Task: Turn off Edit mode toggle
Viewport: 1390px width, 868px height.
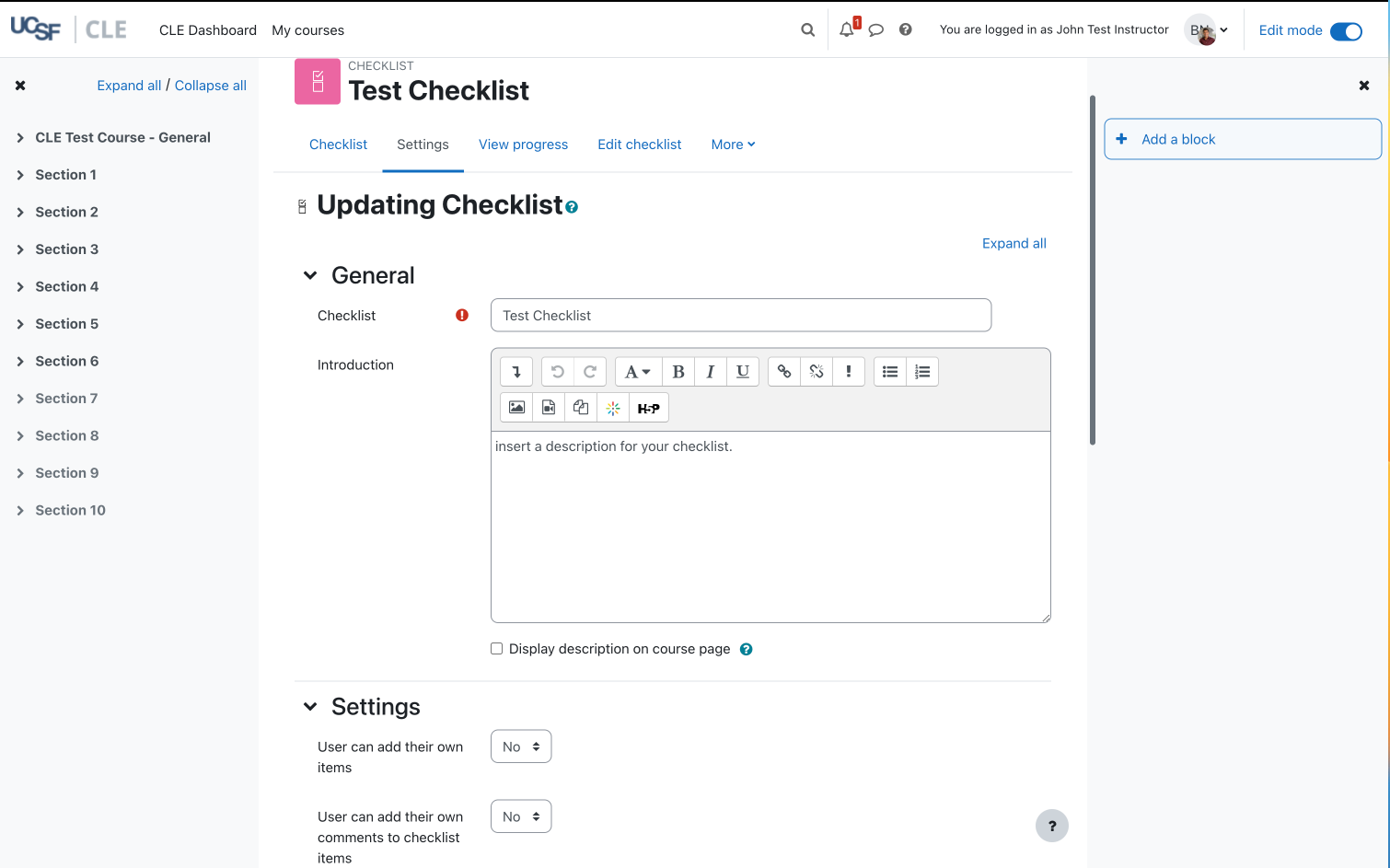Action: (1346, 31)
